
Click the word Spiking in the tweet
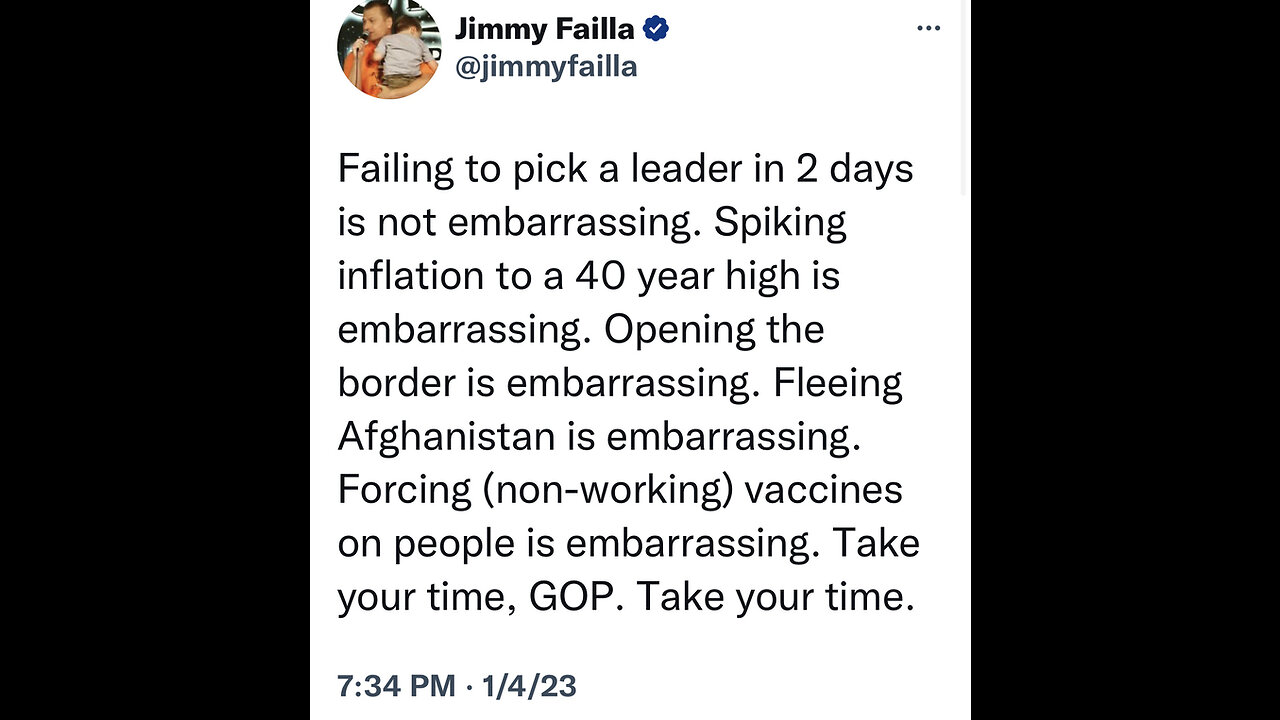coord(780,224)
